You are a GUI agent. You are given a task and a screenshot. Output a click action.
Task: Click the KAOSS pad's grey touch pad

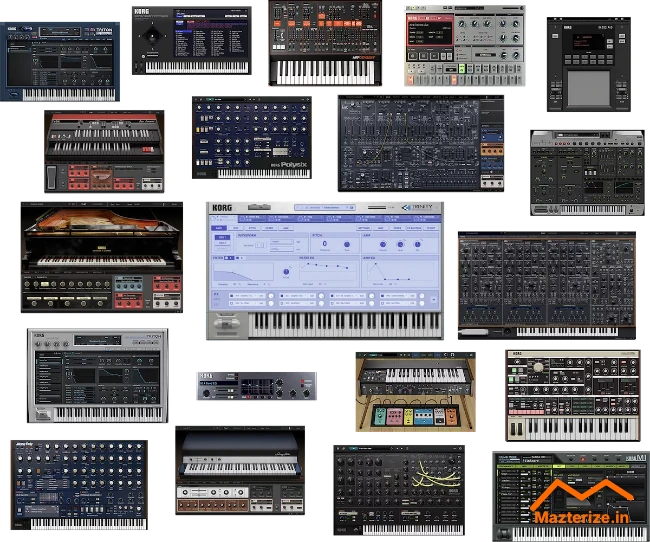click(x=588, y=87)
